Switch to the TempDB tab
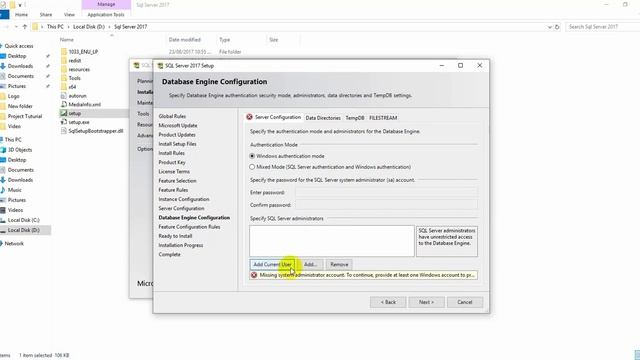 (x=355, y=118)
